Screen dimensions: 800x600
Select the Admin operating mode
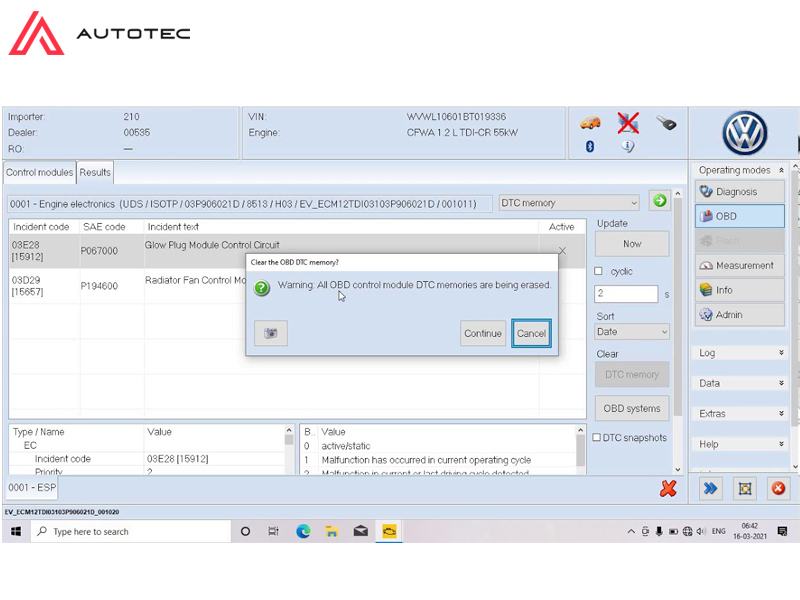pyautogui.click(x=740, y=315)
